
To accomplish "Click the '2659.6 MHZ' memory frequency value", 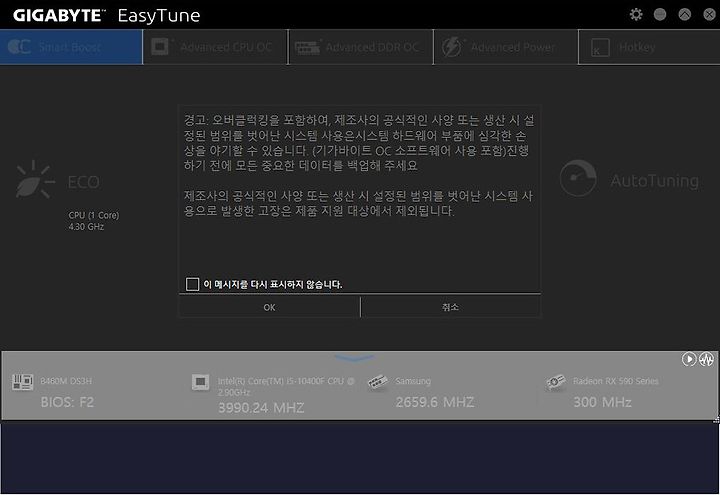I will tap(435, 402).
